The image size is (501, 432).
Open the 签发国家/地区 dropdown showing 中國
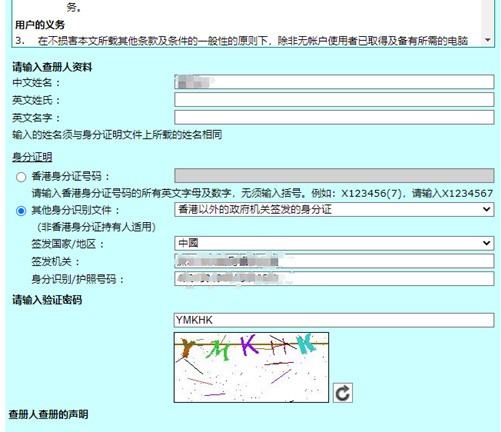(334, 243)
